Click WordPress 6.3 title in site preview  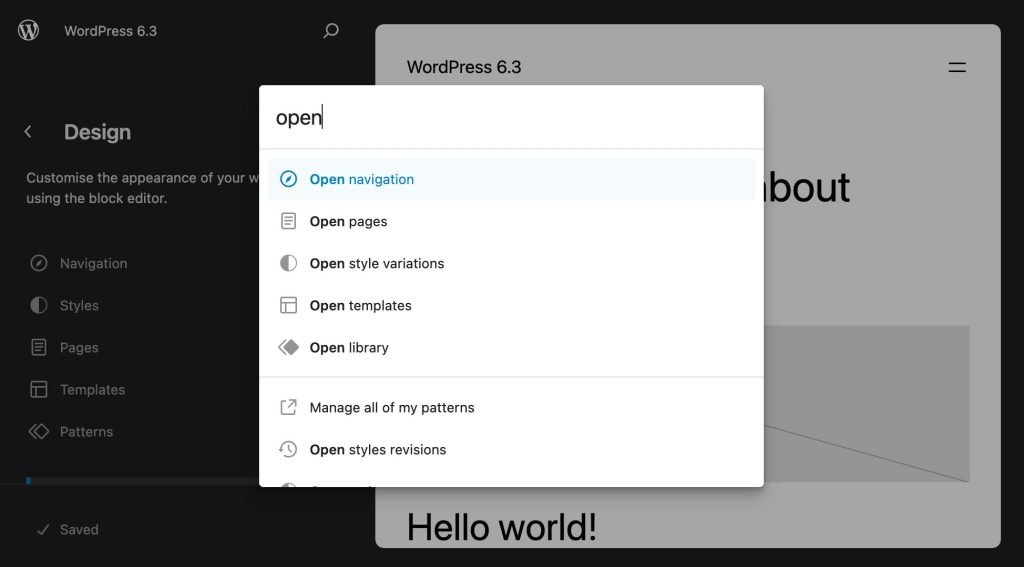464,67
